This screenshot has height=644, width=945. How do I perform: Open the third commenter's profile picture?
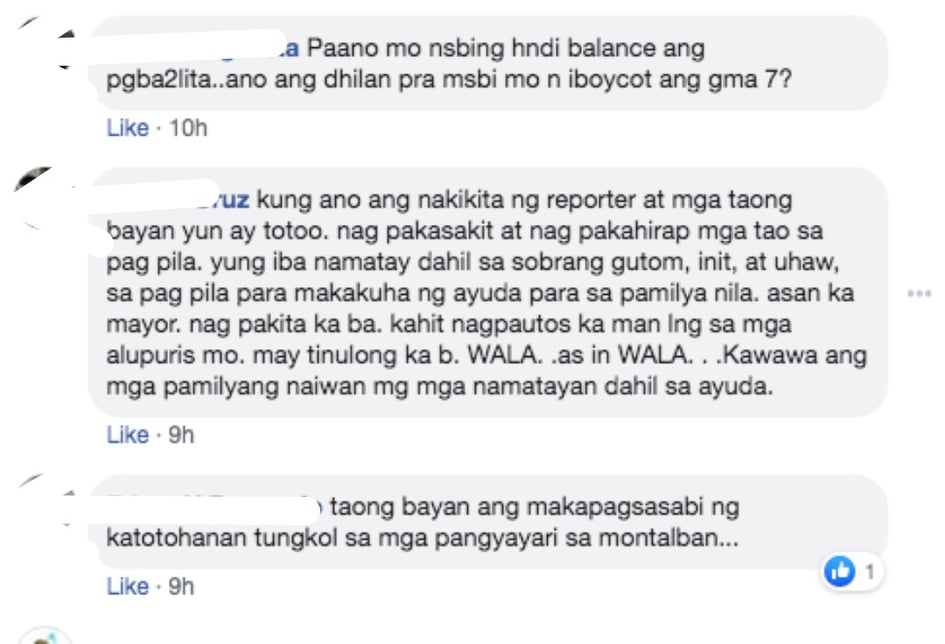[46, 500]
